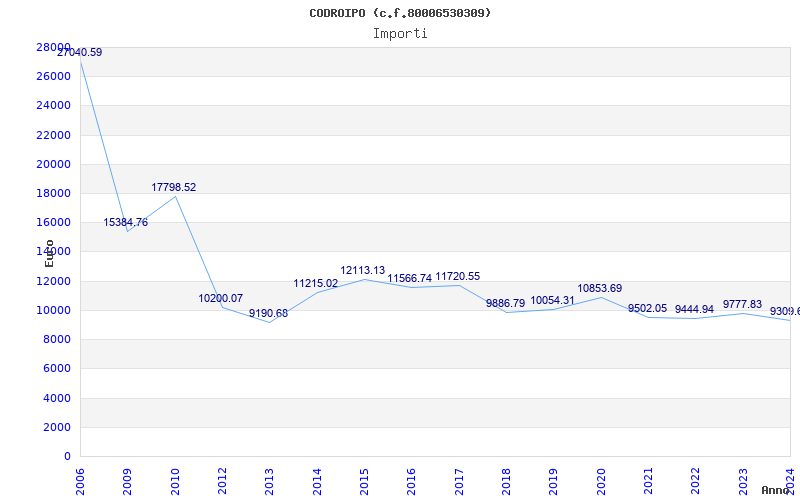Click the y-axis value 4000
Image resolution: width=800 pixels, height=500 pixels.
click(57, 398)
